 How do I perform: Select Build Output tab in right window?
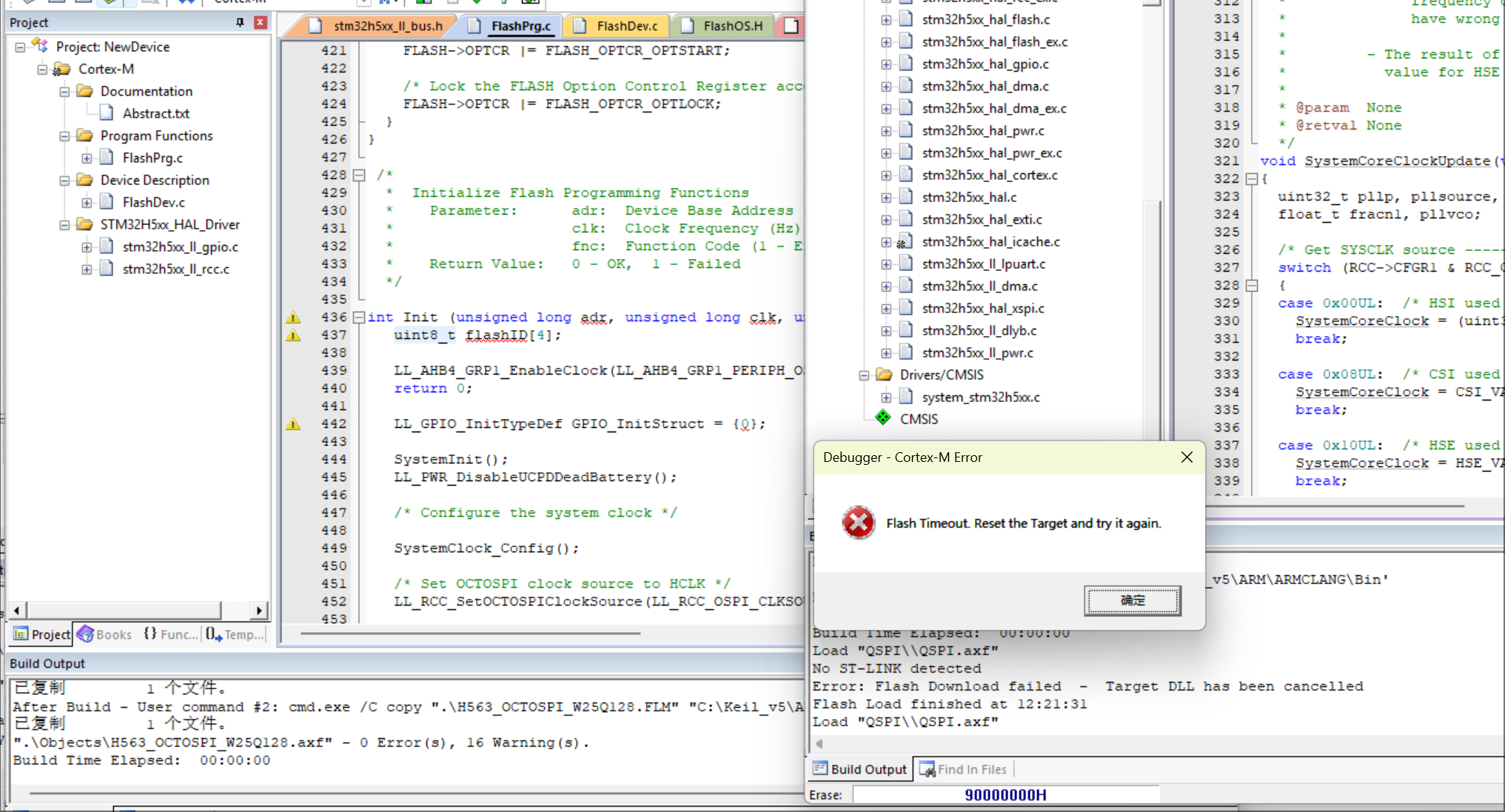(859, 769)
